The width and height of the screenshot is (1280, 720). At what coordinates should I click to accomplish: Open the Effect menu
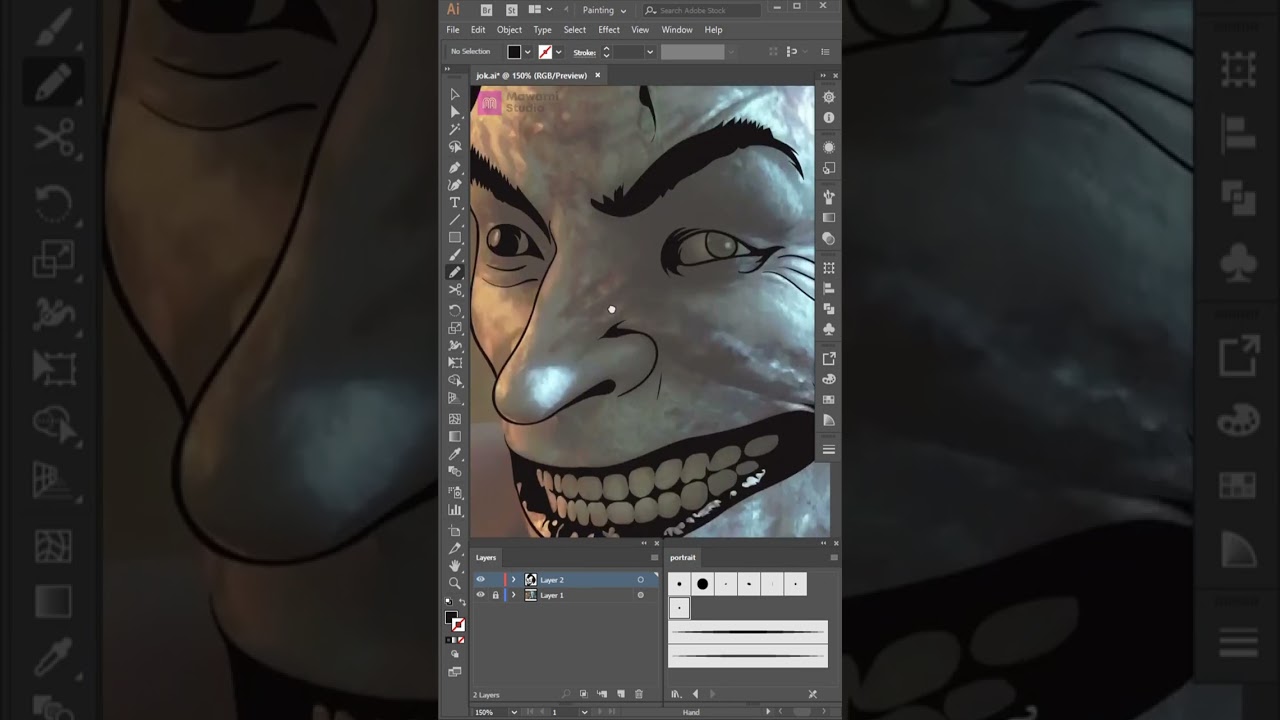[609, 30]
